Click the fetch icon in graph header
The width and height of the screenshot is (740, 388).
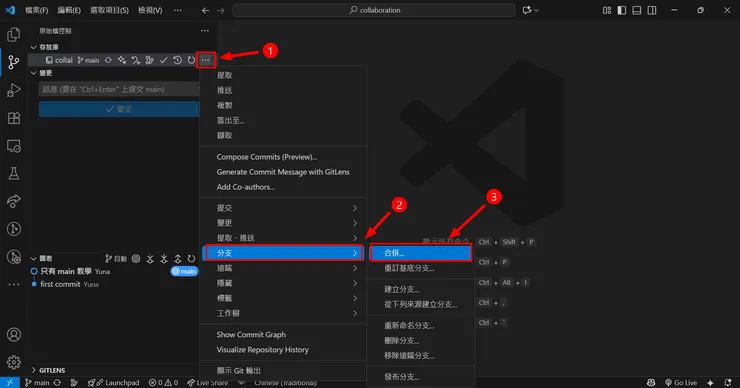(x=150, y=258)
